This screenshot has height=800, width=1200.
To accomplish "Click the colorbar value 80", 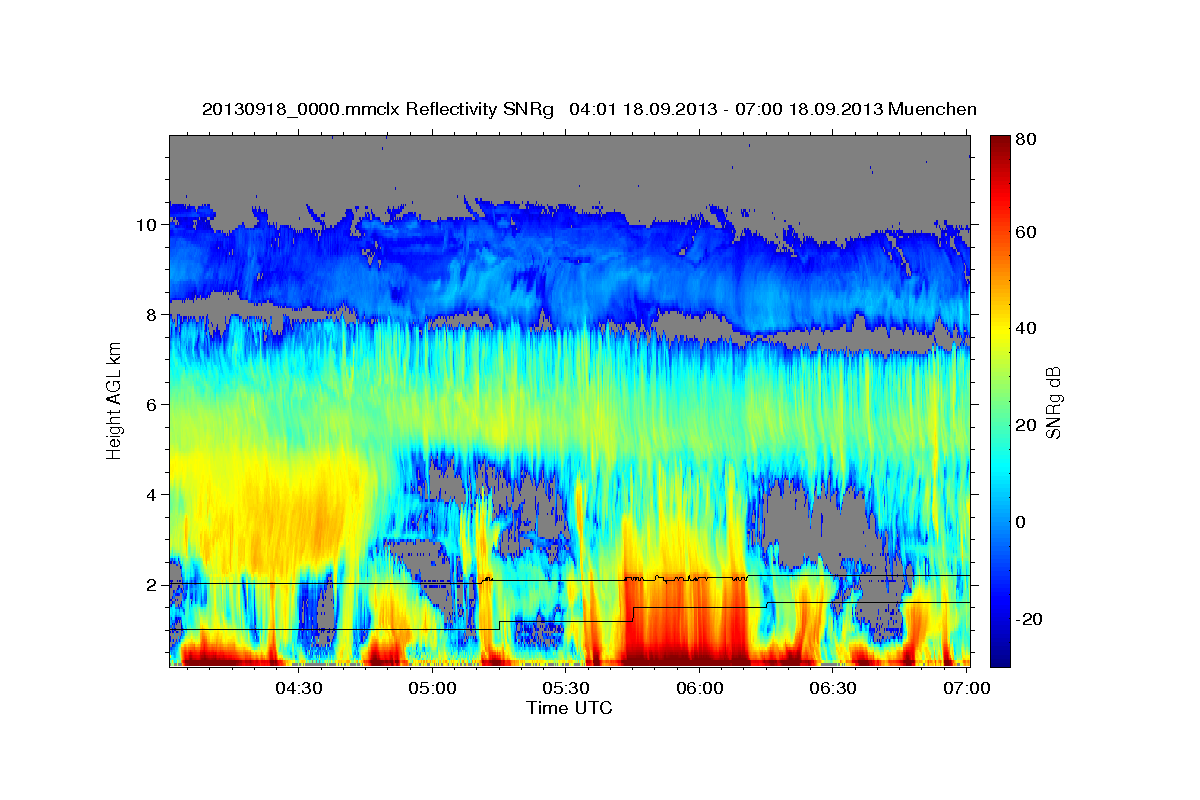I will point(1025,139).
